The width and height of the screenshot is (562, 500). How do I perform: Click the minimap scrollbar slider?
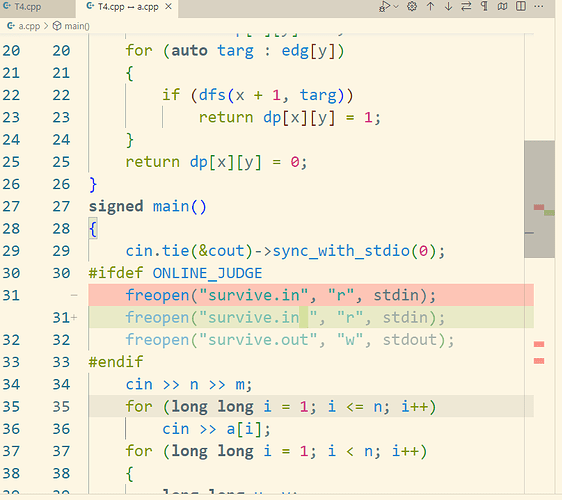[539, 199]
